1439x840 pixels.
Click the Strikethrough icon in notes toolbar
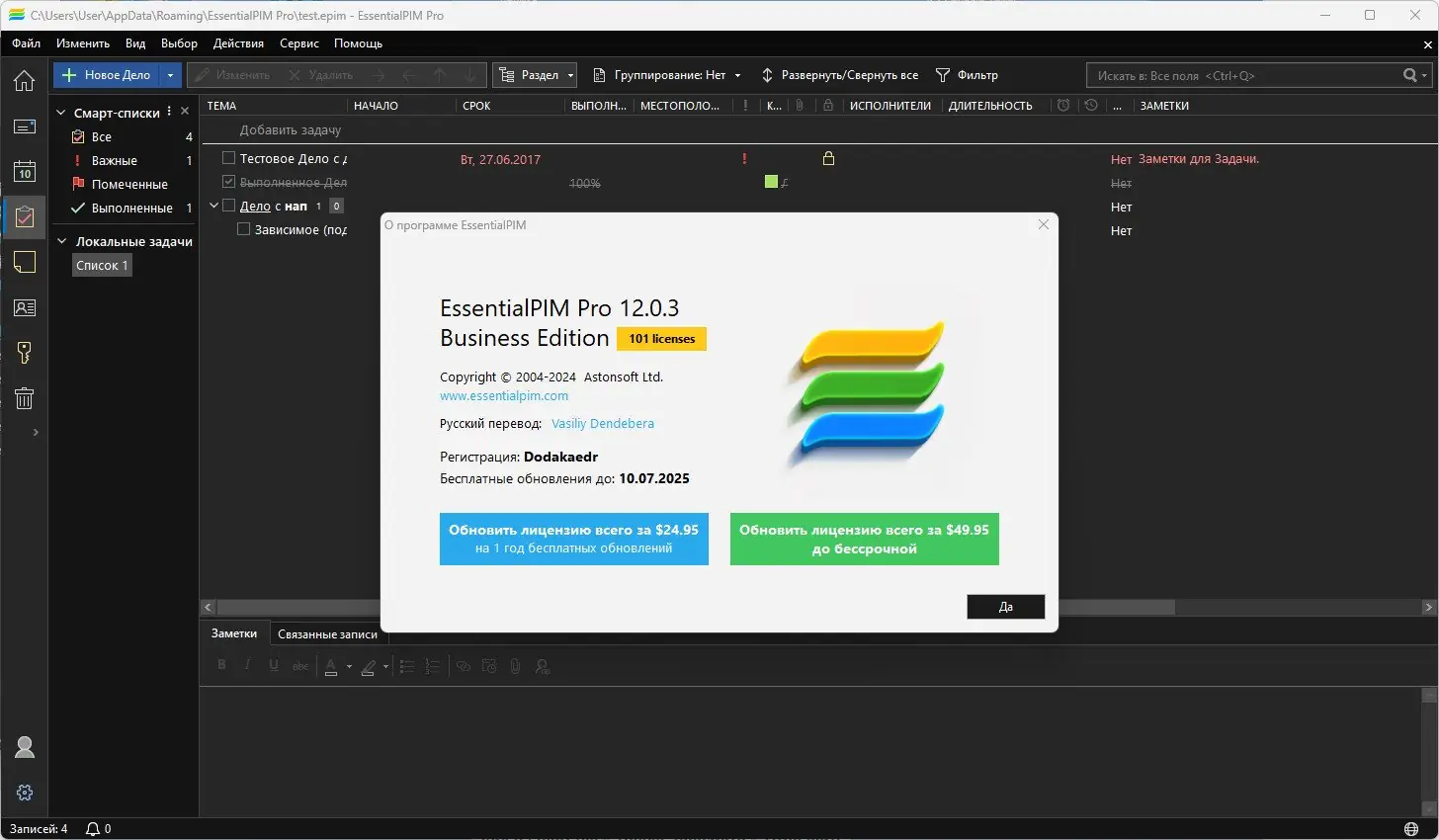click(x=300, y=666)
